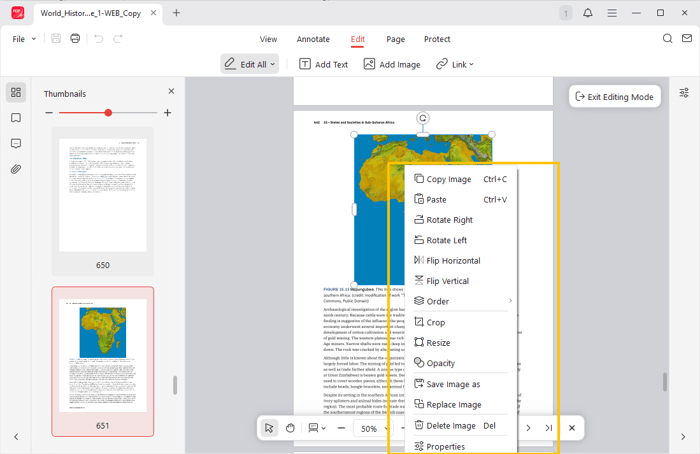Open the properties settings sliders icon
This screenshot has height=454, width=700.
pos(684,93)
